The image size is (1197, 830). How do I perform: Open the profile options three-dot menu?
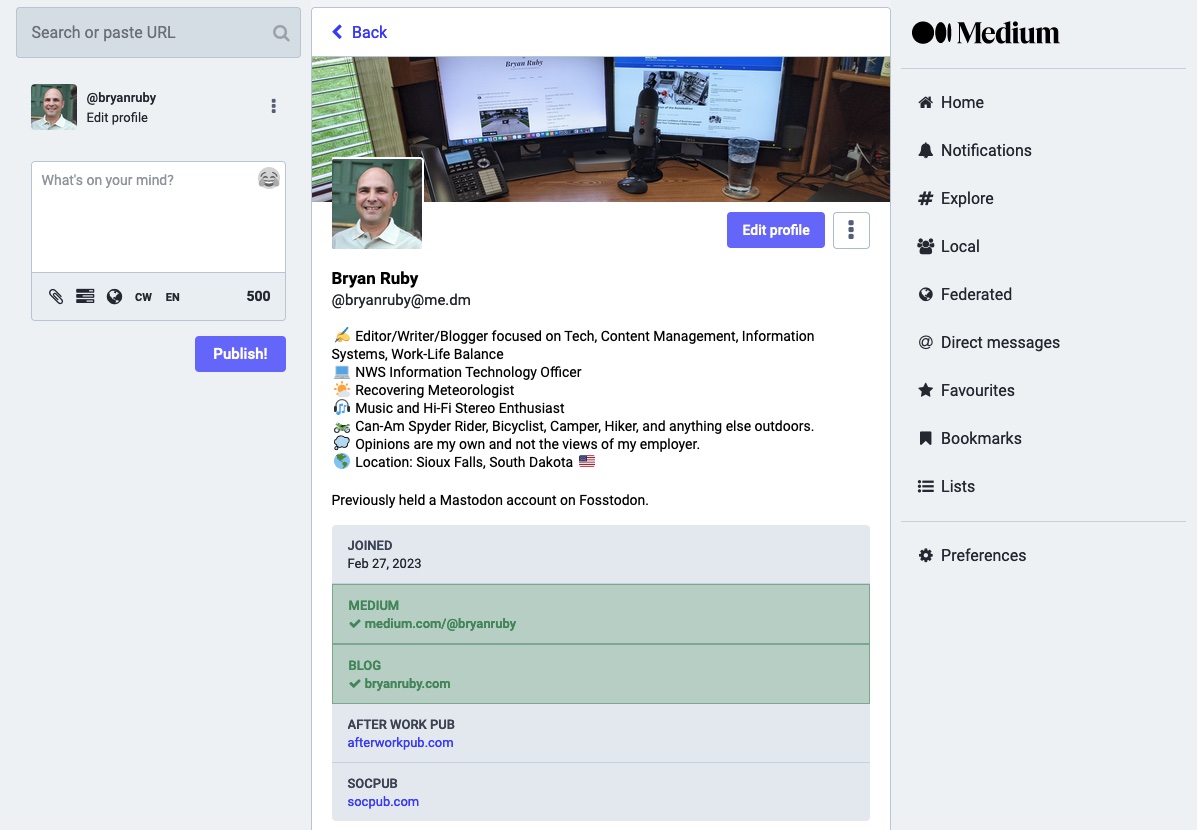[851, 230]
